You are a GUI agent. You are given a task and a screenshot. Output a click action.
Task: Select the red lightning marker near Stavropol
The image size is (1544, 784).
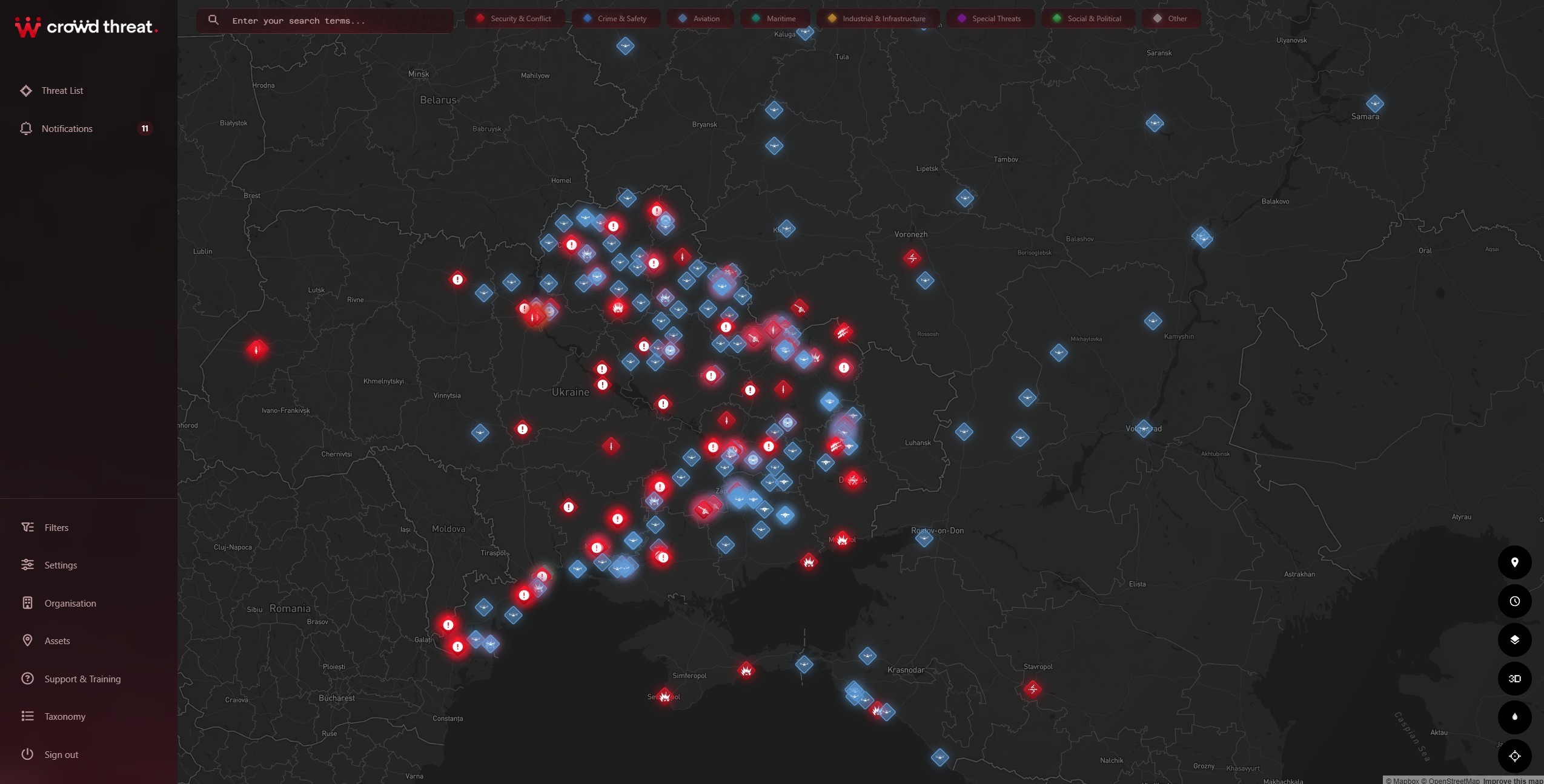(x=1033, y=689)
